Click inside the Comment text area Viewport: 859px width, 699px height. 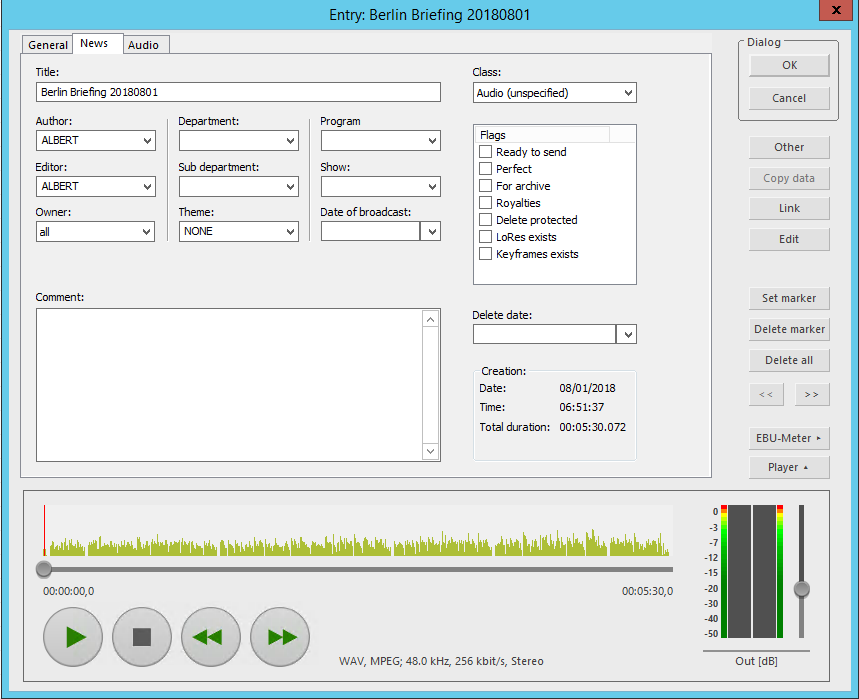click(228, 385)
